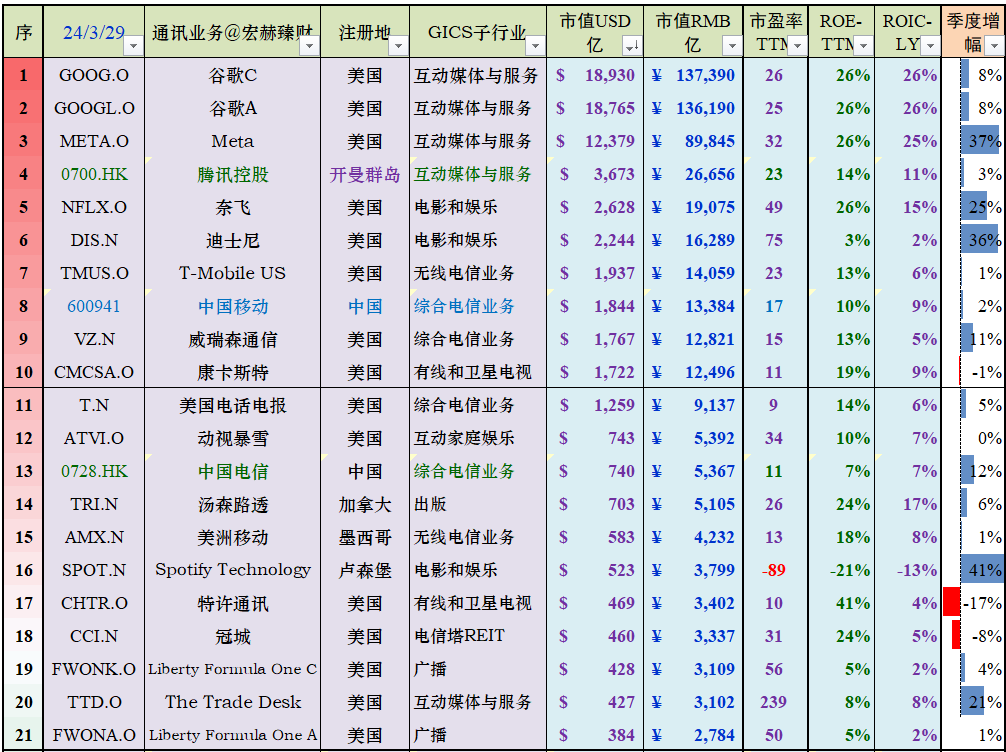Select RMB market cap cell 137,390
This screenshot has width=1006, height=752.
tap(693, 75)
